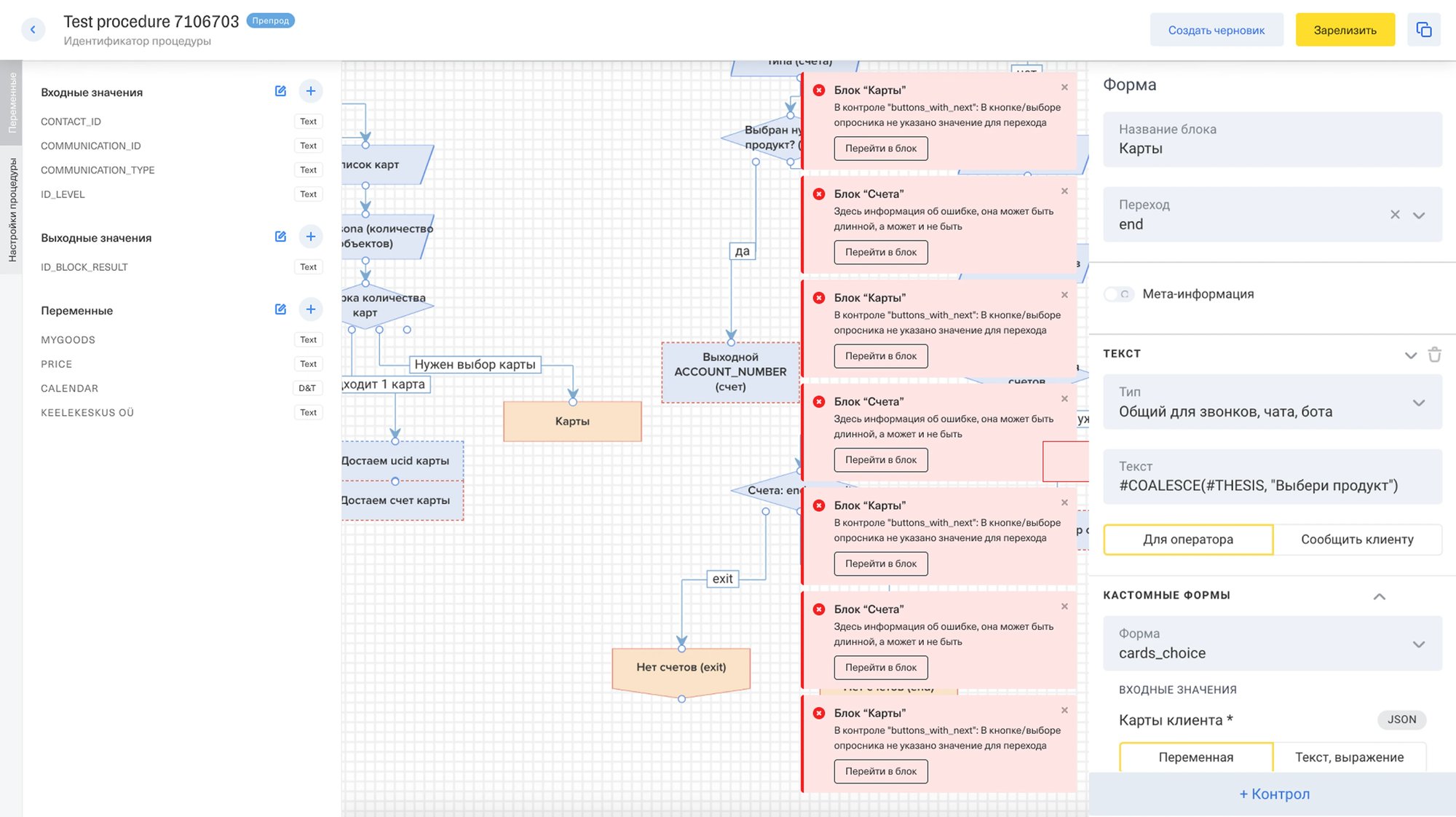Screen dimensions: 1456x817
Task: Choose Текст, выражение for Карты клиента
Action: click(1349, 757)
